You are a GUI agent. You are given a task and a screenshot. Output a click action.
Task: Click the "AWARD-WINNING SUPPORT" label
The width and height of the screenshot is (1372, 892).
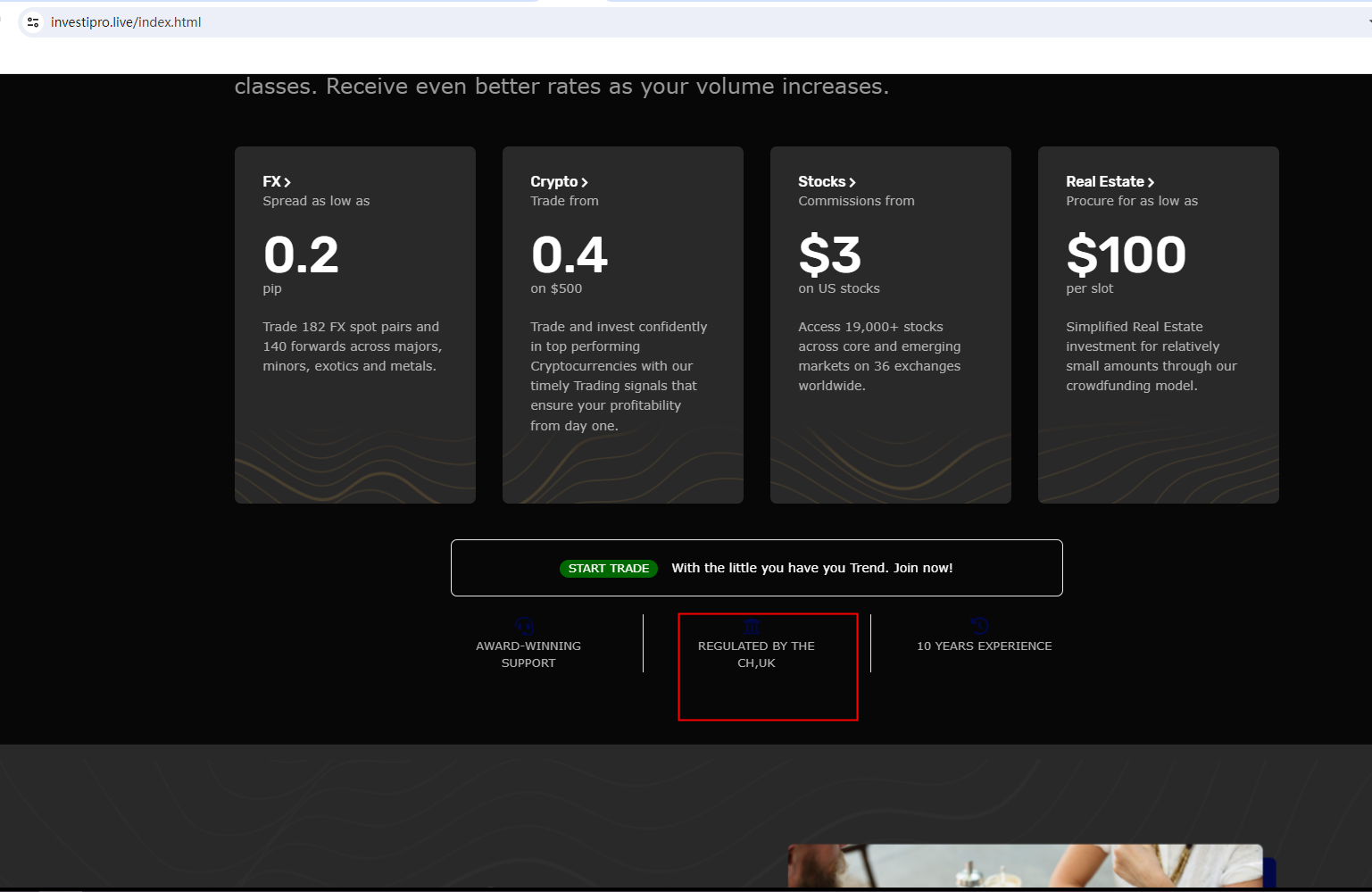(528, 654)
